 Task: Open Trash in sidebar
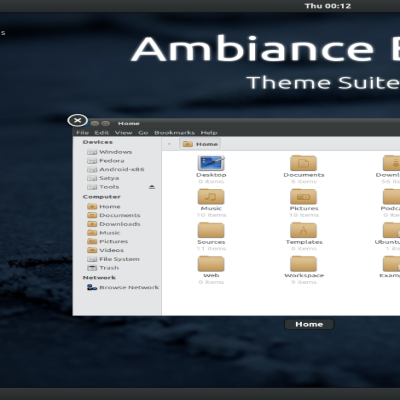(x=103, y=268)
